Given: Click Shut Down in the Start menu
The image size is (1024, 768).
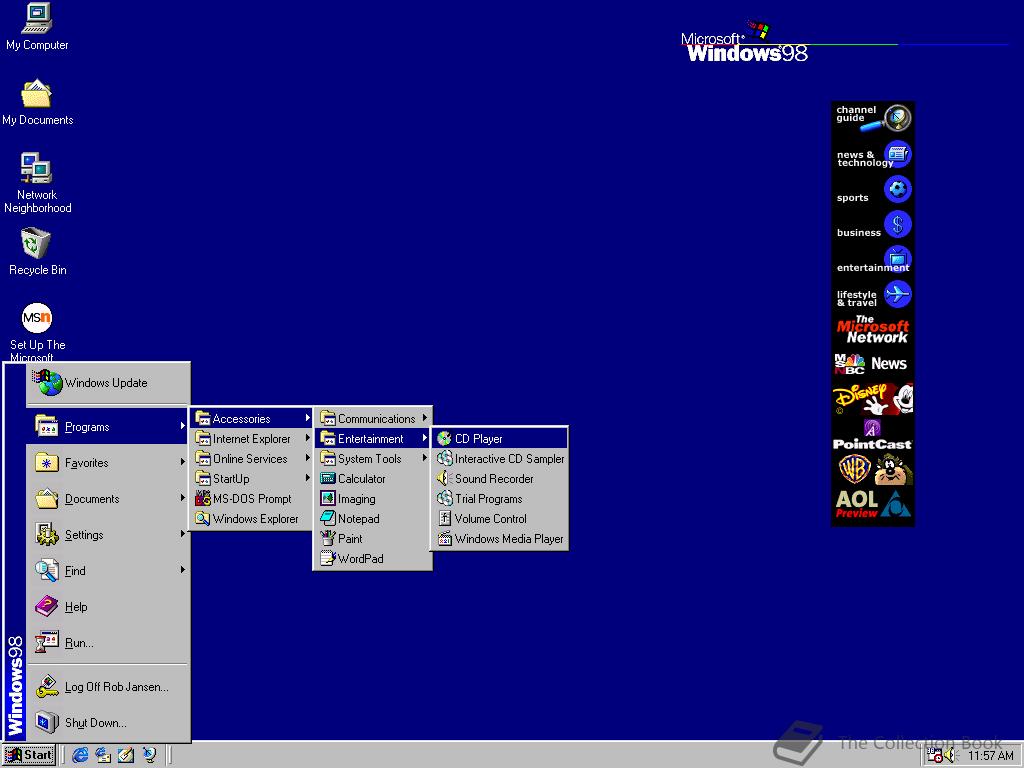Looking at the screenshot, I should pos(93,722).
